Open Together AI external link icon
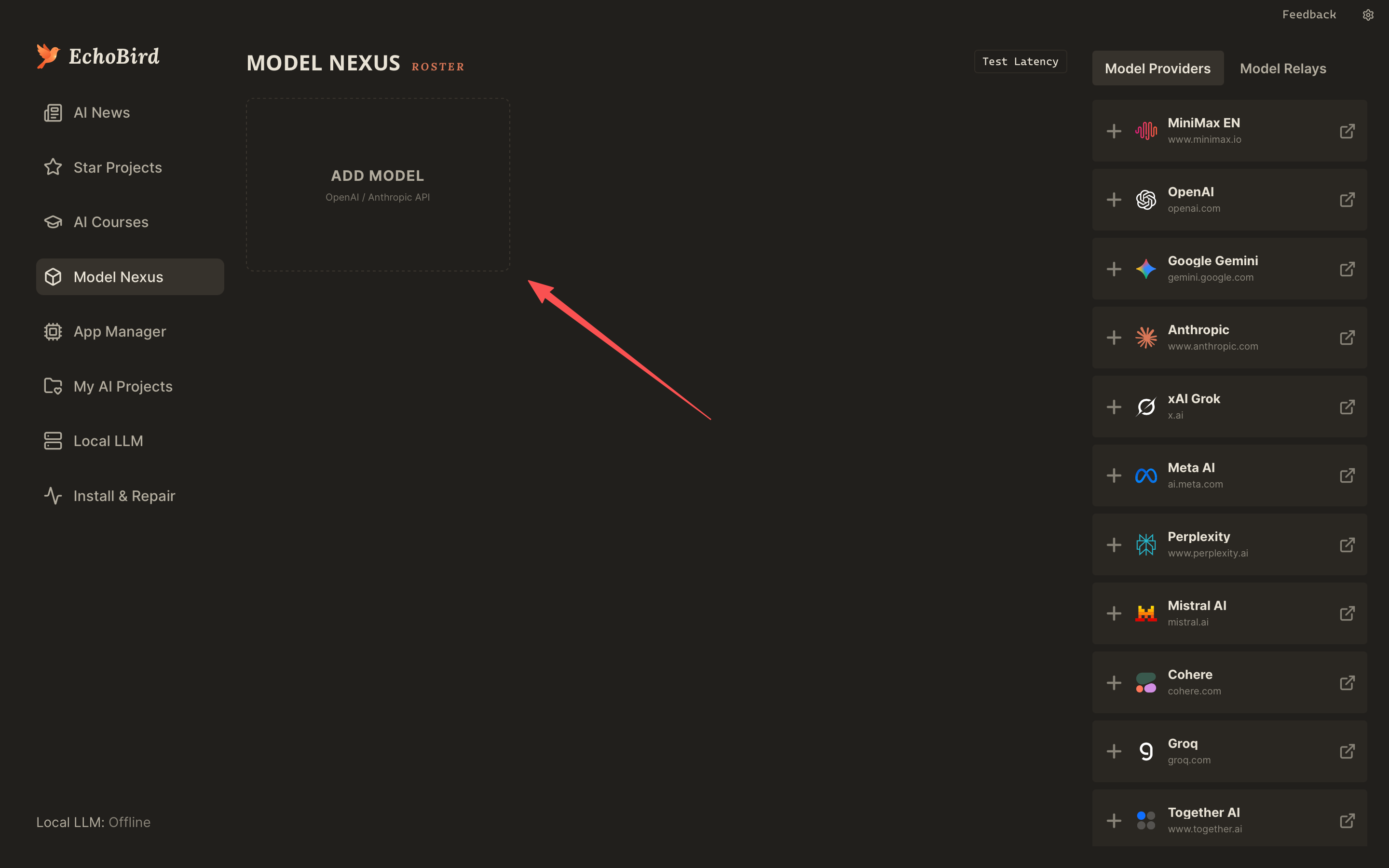The height and width of the screenshot is (868, 1389). tap(1347, 820)
